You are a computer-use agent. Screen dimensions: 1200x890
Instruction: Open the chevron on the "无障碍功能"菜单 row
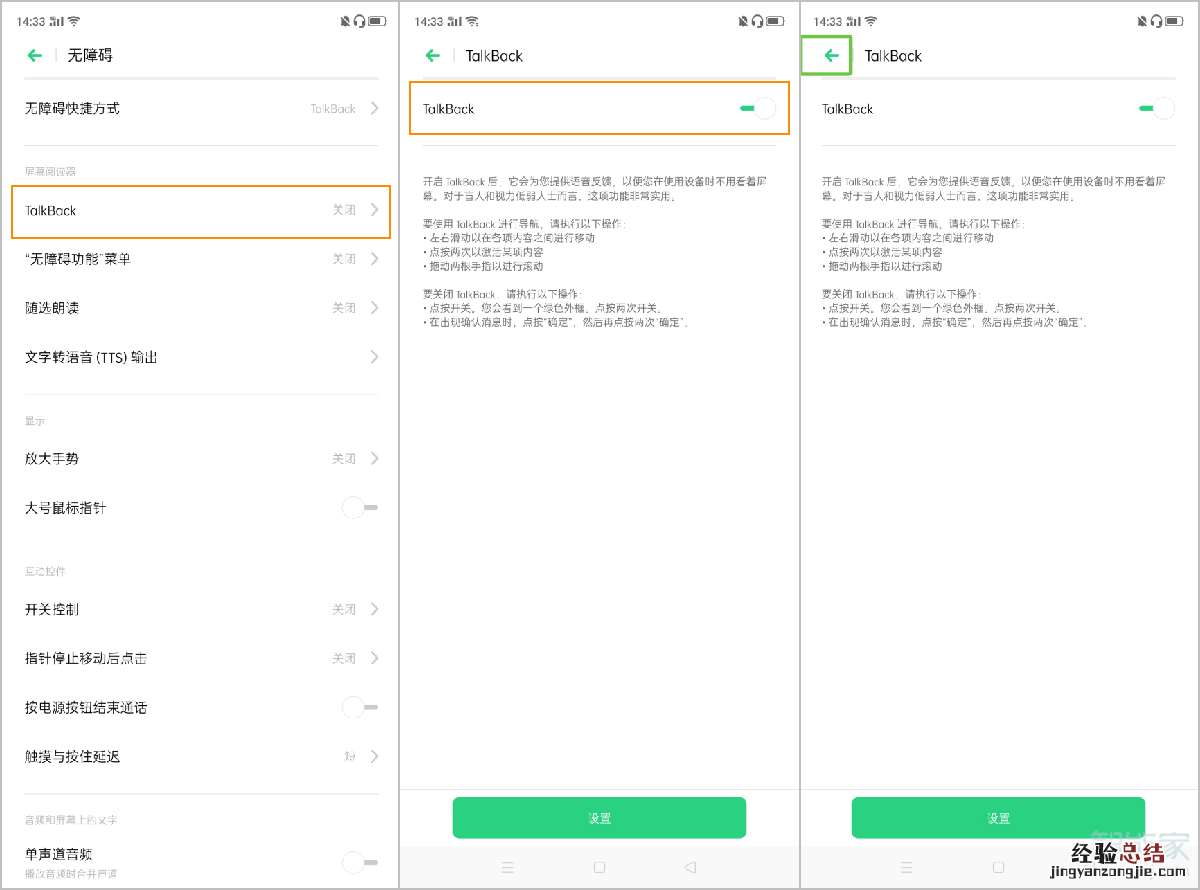point(374,259)
